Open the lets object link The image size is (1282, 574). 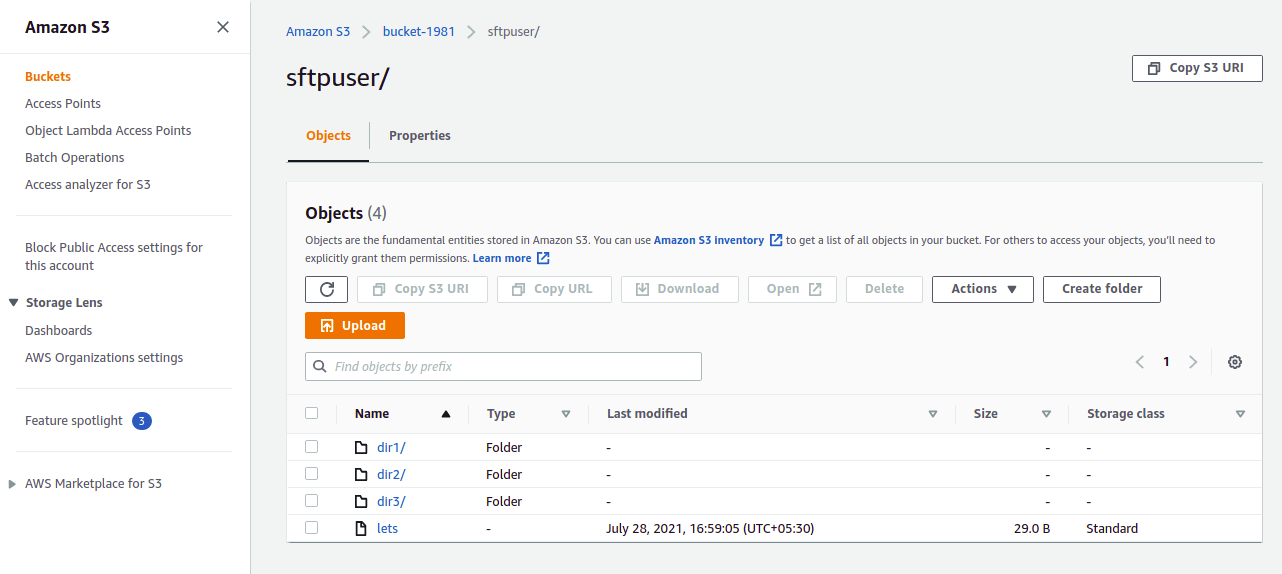(387, 529)
